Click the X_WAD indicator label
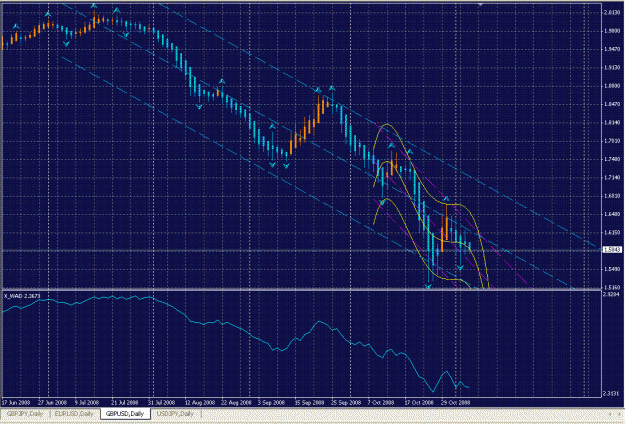The height and width of the screenshot is (424, 625). [x=22, y=296]
